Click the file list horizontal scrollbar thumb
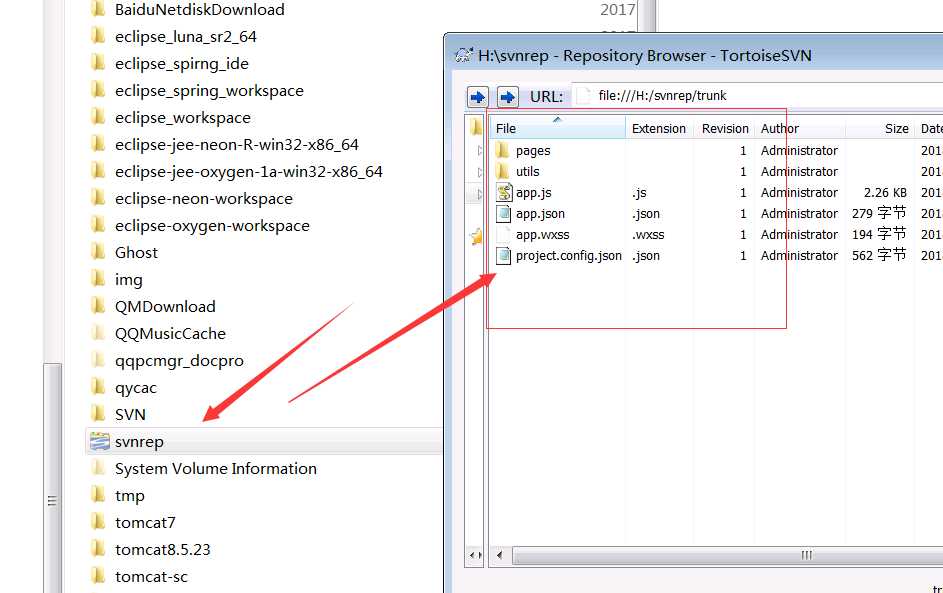 pos(728,555)
